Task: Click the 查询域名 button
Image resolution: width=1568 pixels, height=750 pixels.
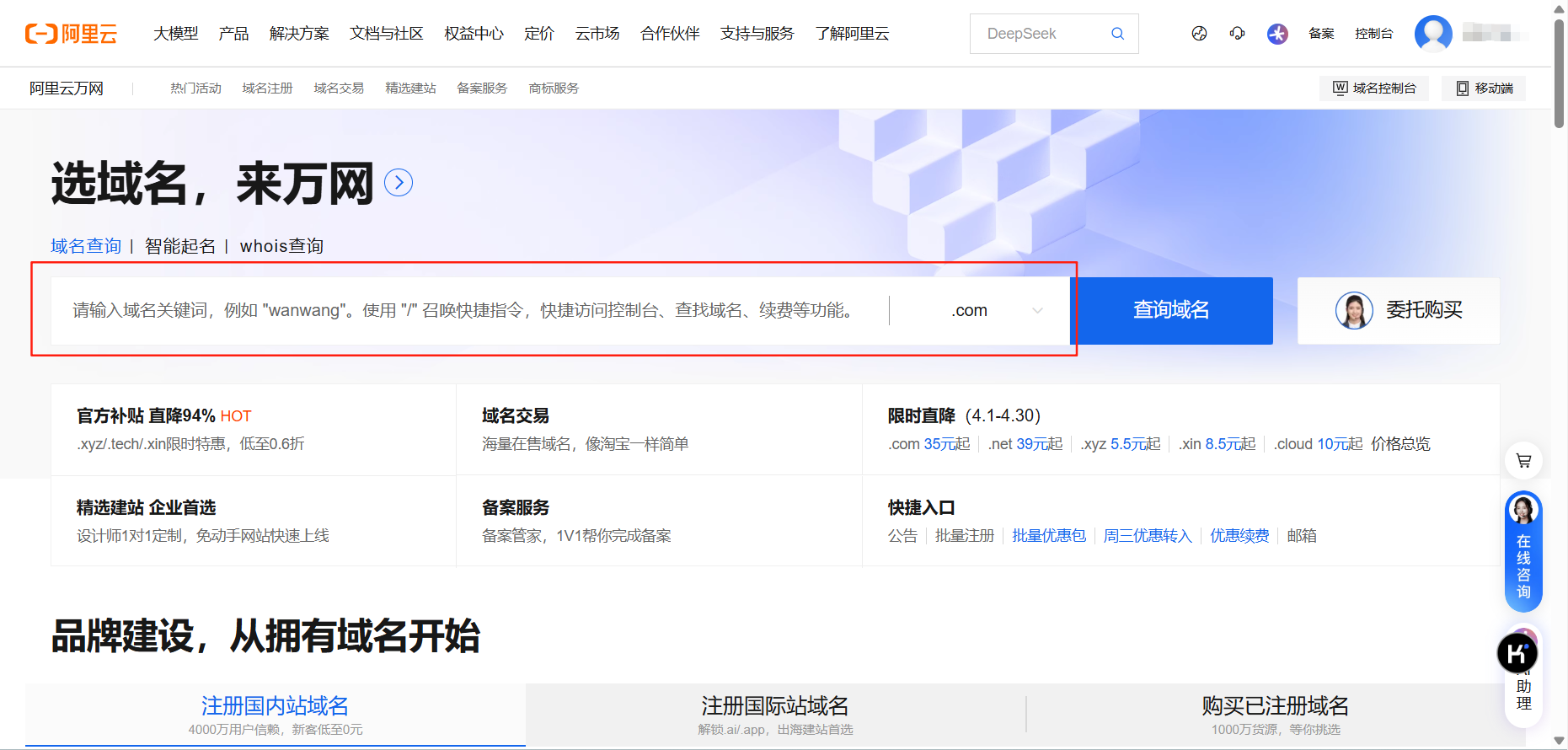Action: (x=1171, y=311)
